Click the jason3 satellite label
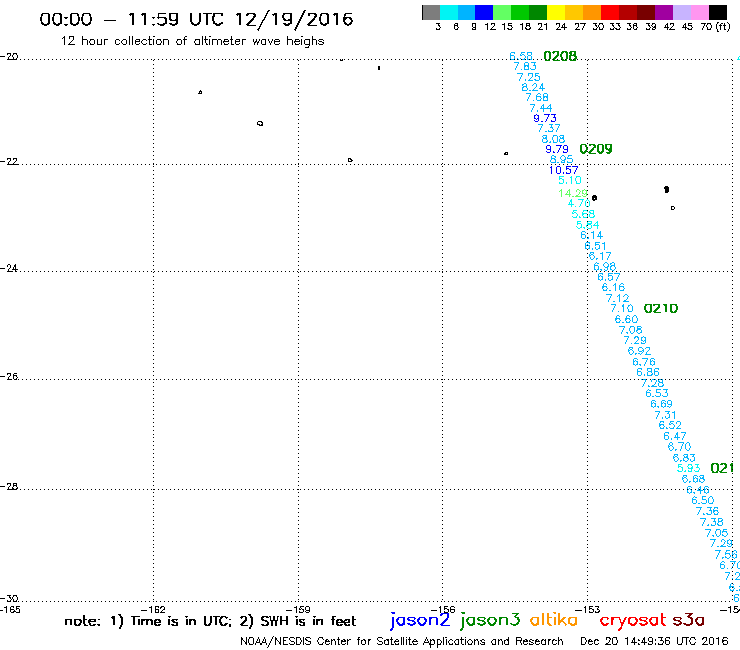 coord(490,620)
